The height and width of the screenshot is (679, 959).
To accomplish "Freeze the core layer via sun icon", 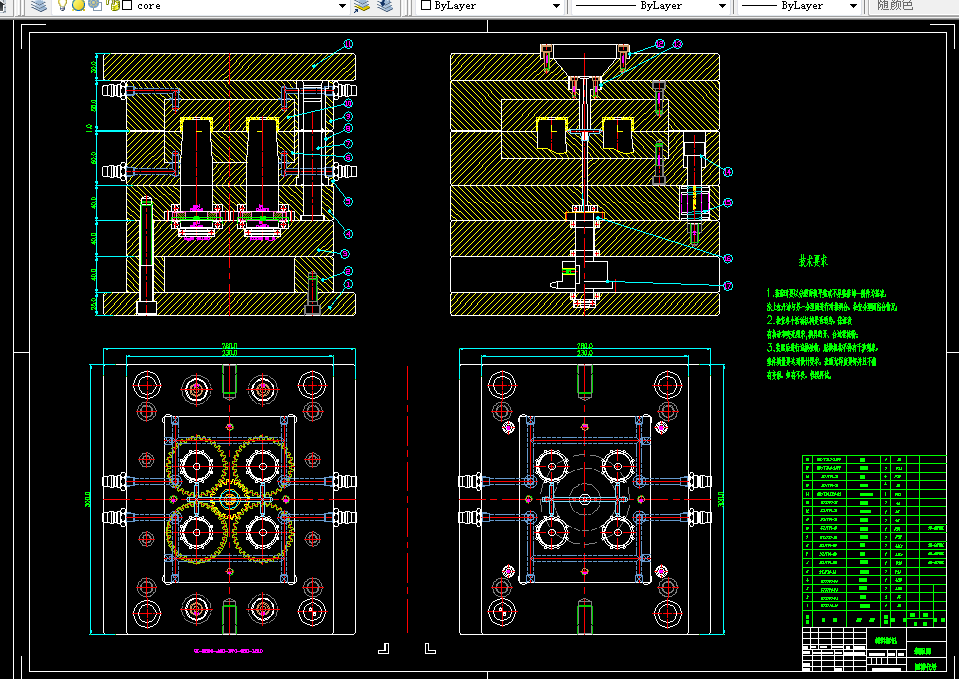I will tap(78, 6).
